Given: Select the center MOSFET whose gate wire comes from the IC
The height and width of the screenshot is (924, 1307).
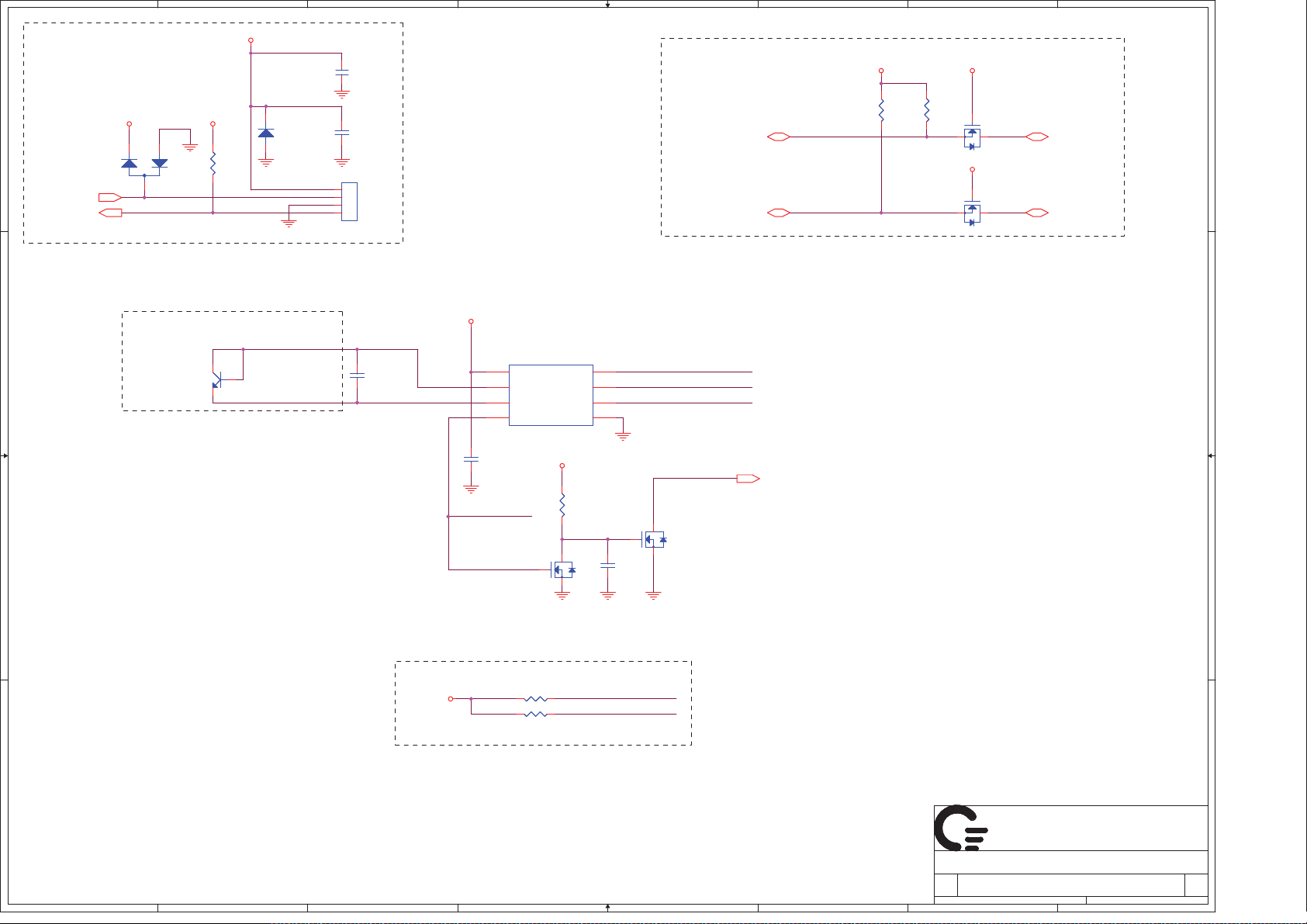Looking at the screenshot, I should (x=562, y=570).
